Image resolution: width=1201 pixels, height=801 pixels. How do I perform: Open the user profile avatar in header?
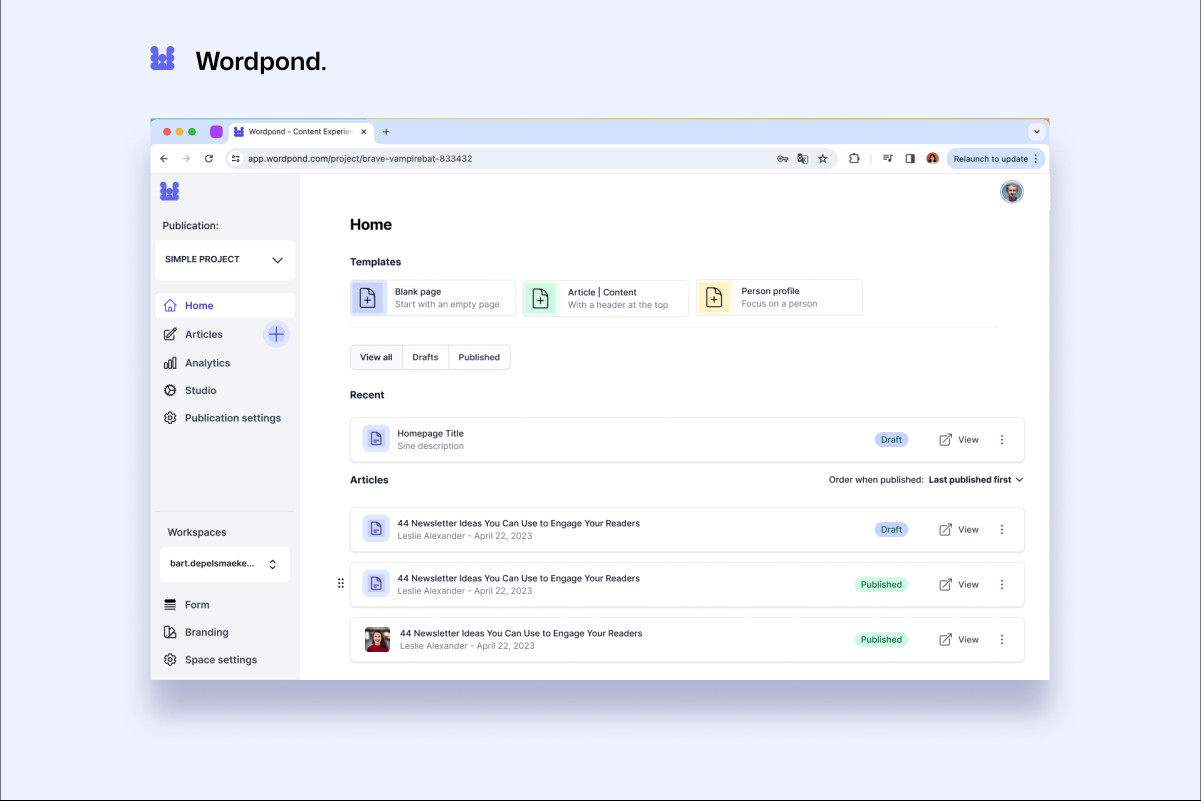(x=1012, y=192)
